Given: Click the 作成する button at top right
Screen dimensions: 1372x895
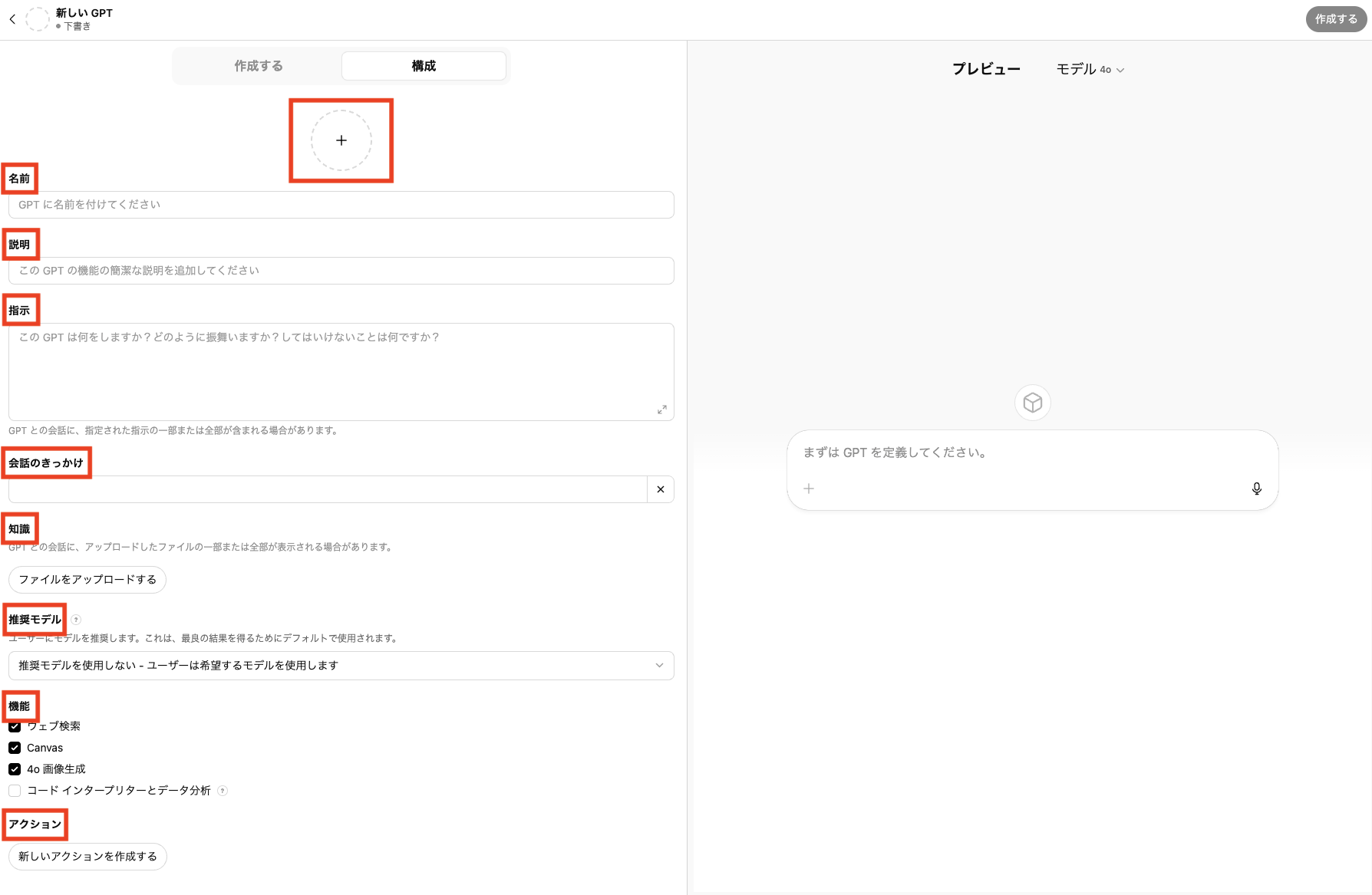Looking at the screenshot, I should click(1336, 19).
